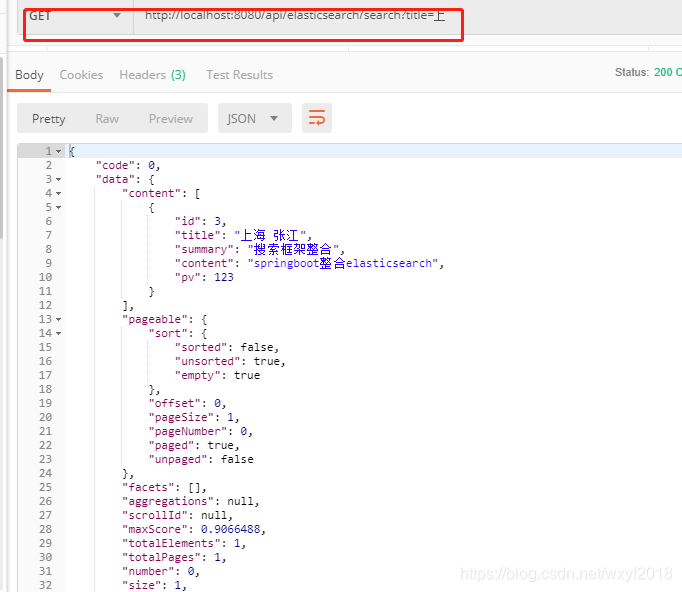Click the "empty": true line

pos(217,375)
